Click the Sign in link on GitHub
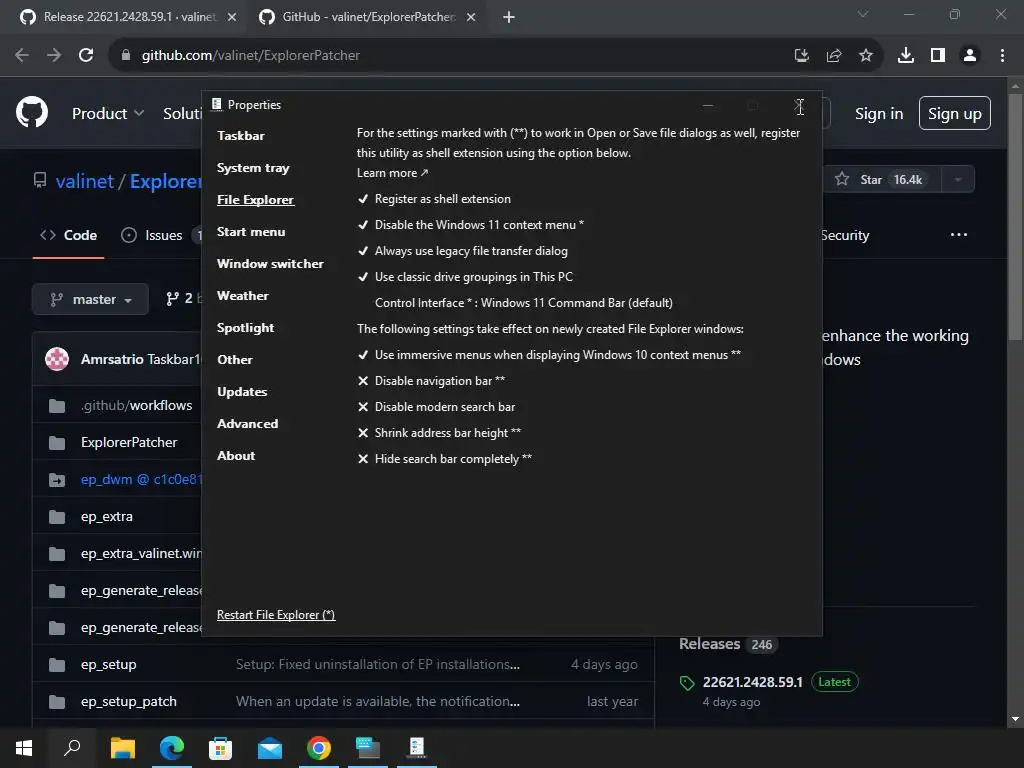 click(x=879, y=114)
